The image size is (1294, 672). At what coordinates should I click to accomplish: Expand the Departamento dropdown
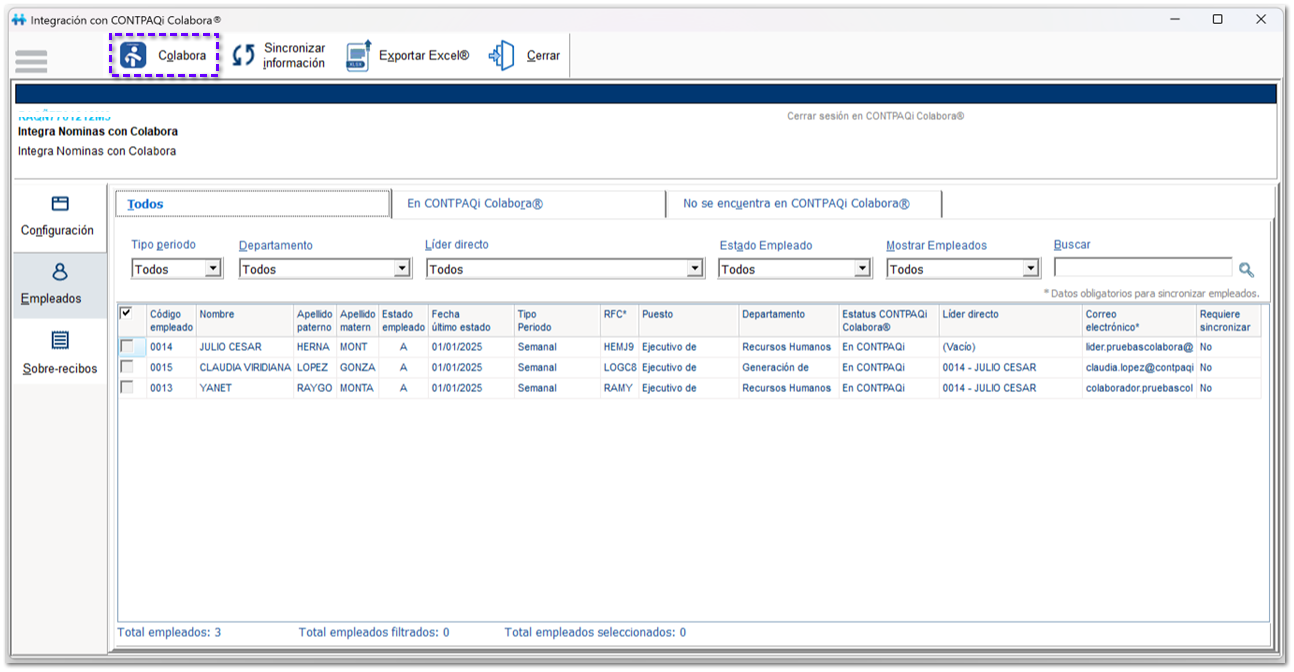[x=402, y=269]
